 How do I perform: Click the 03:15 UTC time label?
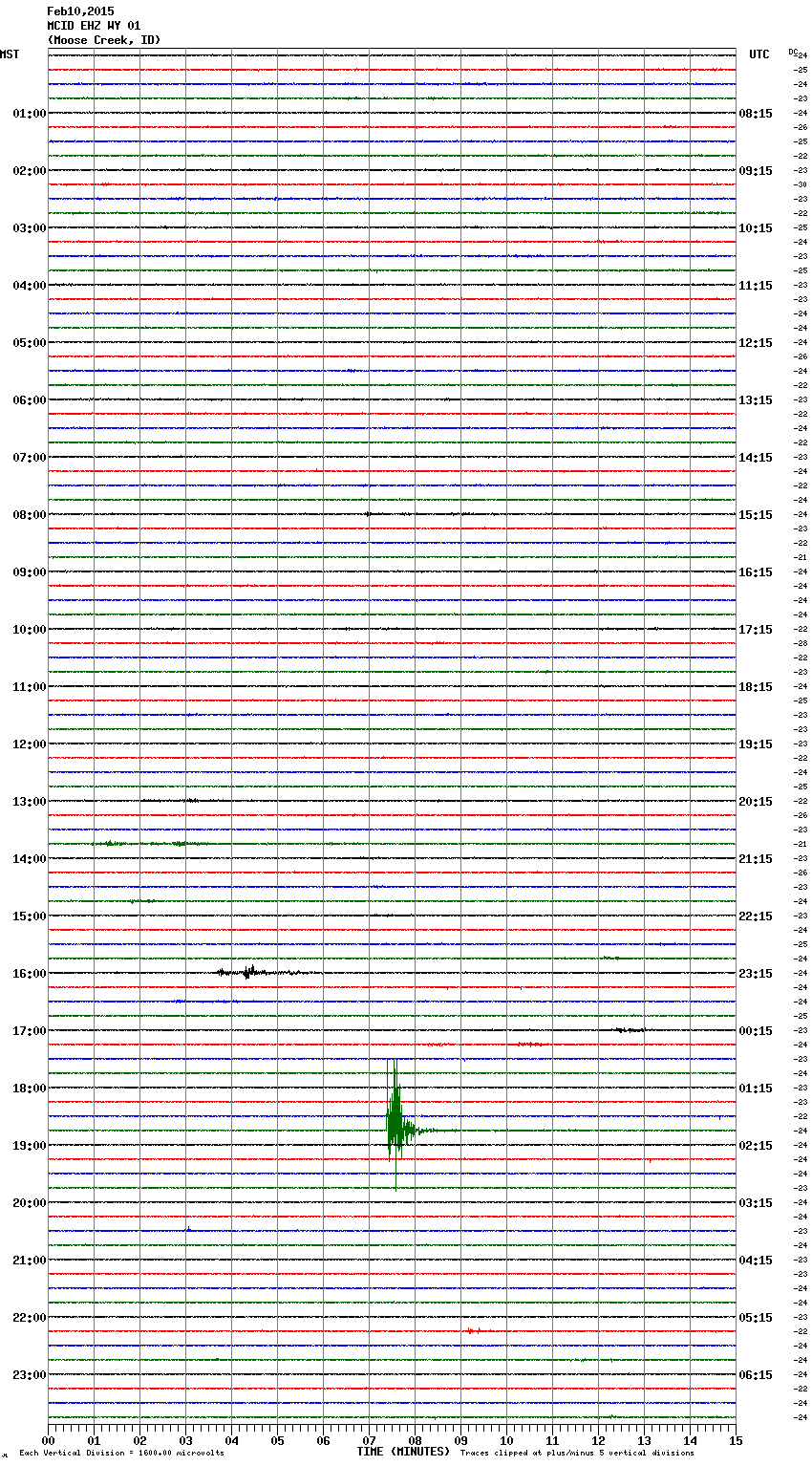tap(756, 1203)
